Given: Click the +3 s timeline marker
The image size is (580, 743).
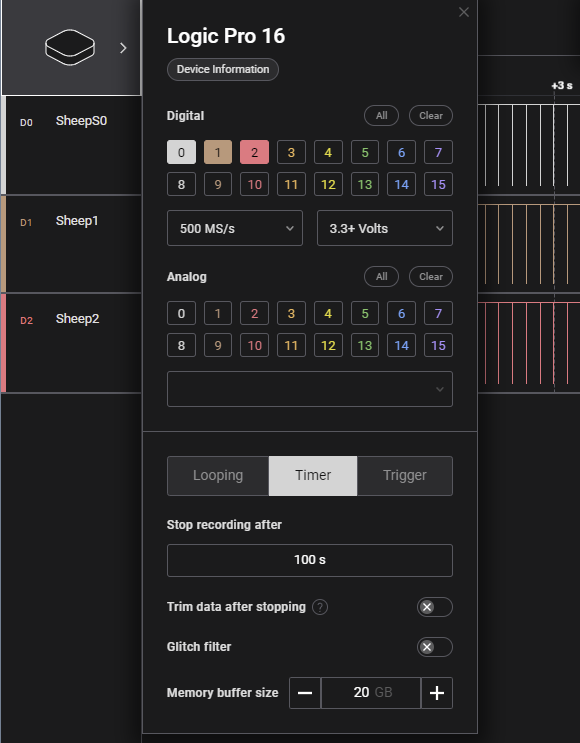Looking at the screenshot, I should tap(562, 86).
